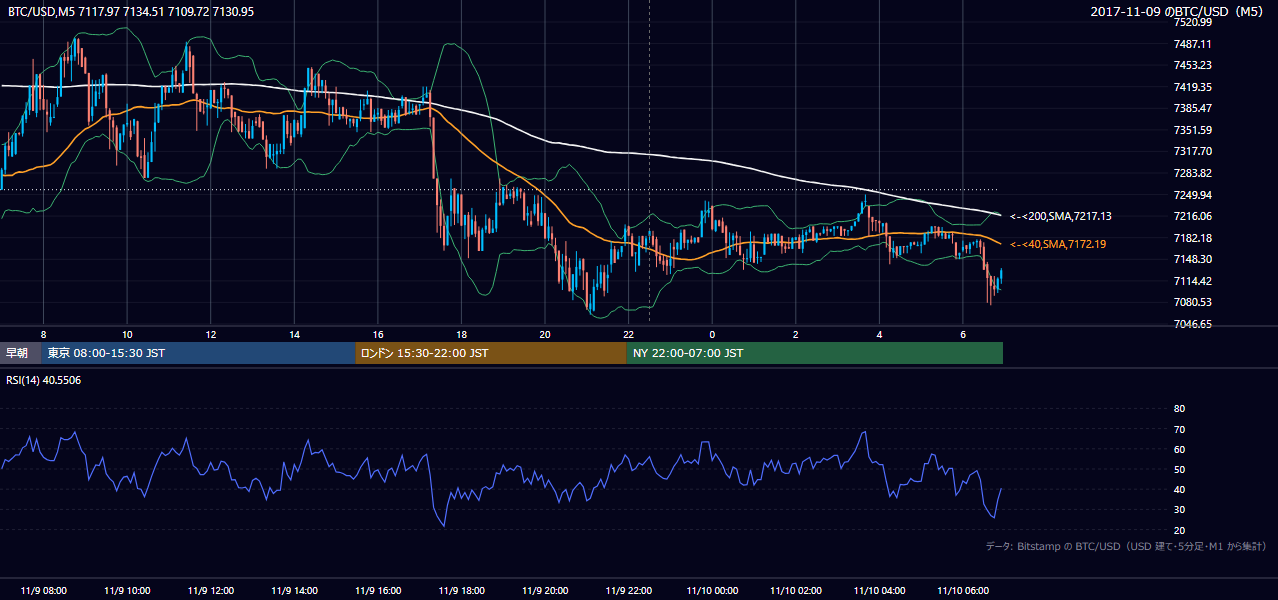
Task: Click the 7419.35 price axis value
Action: click(x=1193, y=87)
